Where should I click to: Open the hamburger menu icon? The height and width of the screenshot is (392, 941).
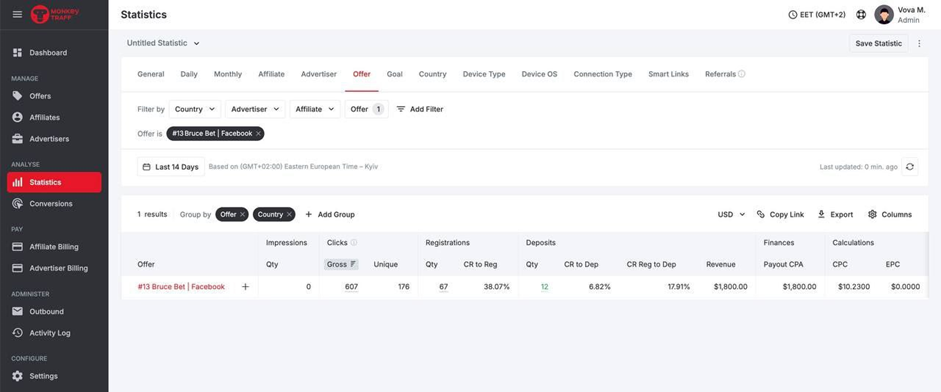(x=17, y=14)
